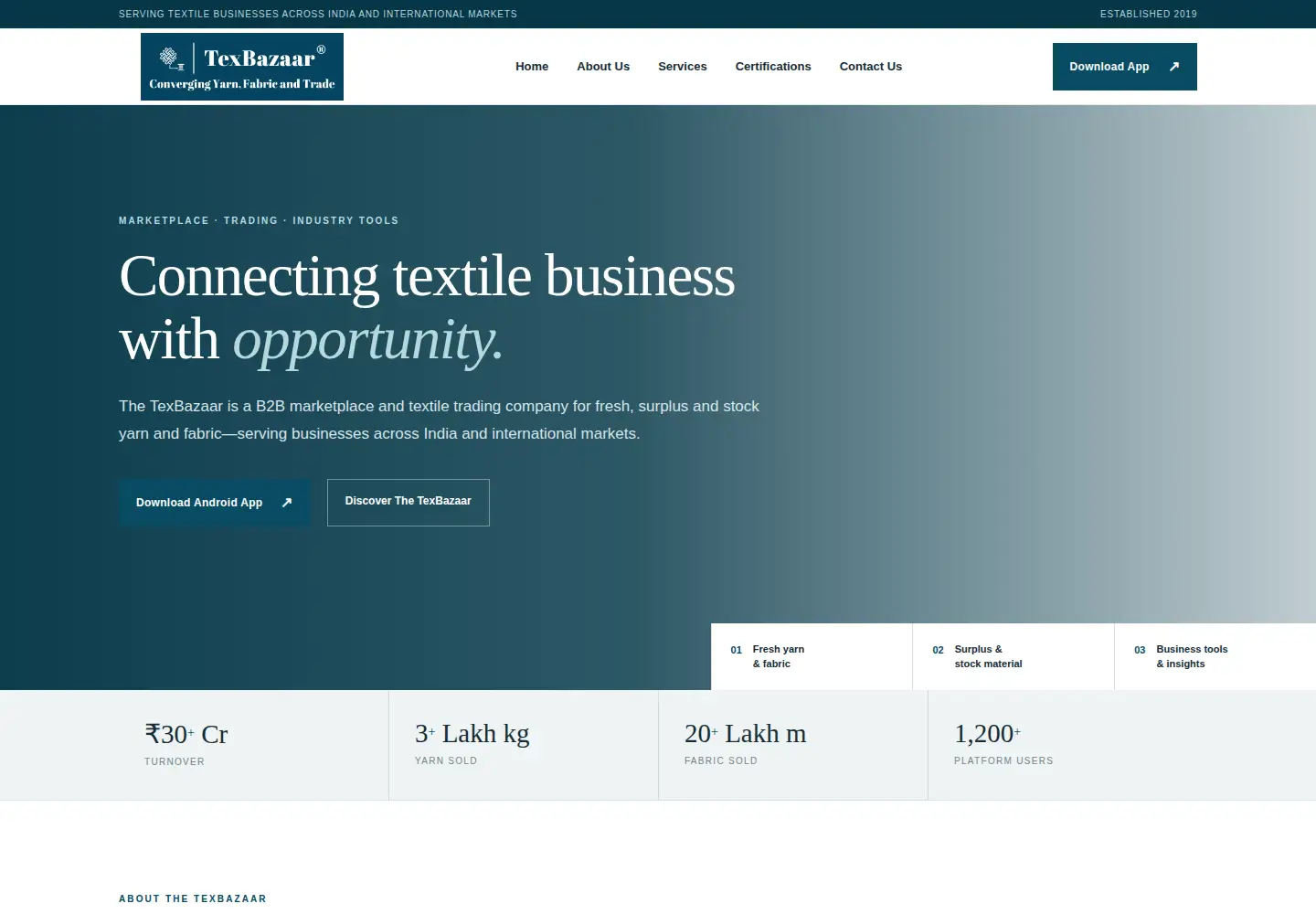Open Contact Us from the nav bar
This screenshot has width=1316, height=914.
coord(871,67)
